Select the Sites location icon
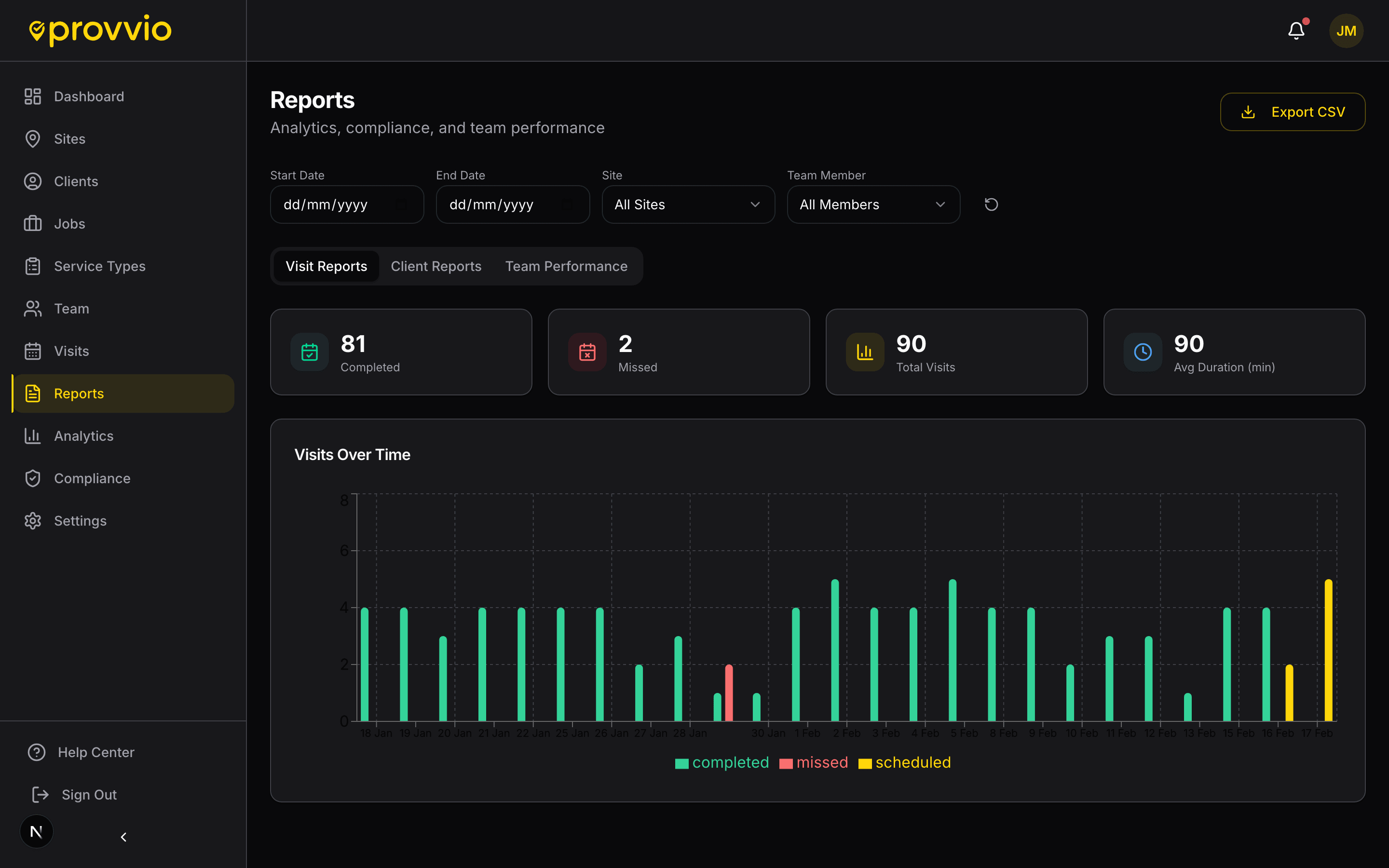Viewport: 1389px width, 868px height. (x=33, y=138)
